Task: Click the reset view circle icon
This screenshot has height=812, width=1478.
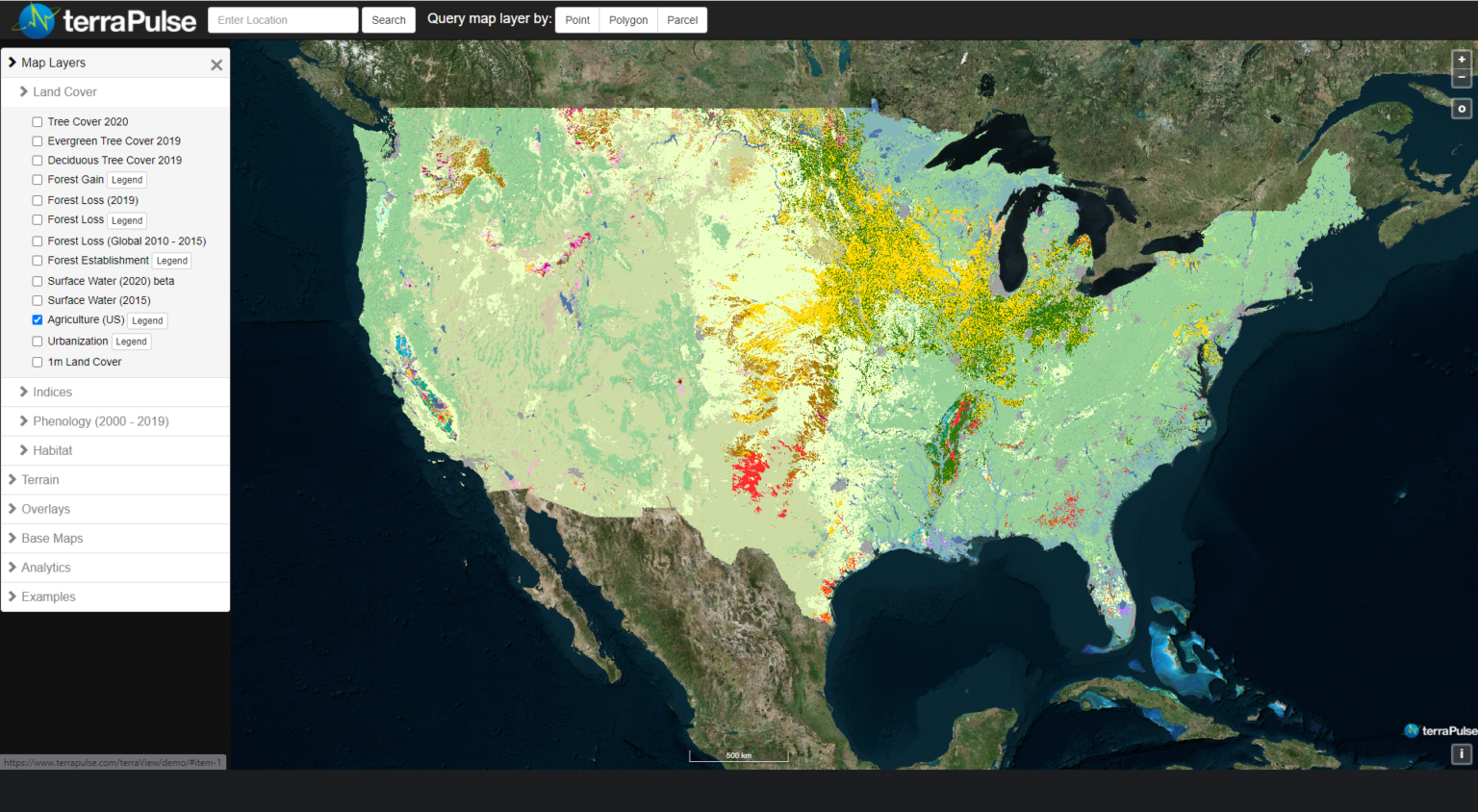Action: click(1461, 109)
